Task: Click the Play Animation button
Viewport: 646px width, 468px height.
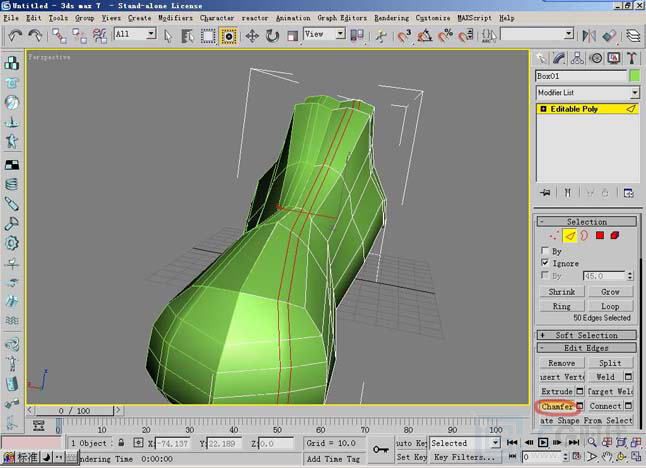Action: point(543,442)
